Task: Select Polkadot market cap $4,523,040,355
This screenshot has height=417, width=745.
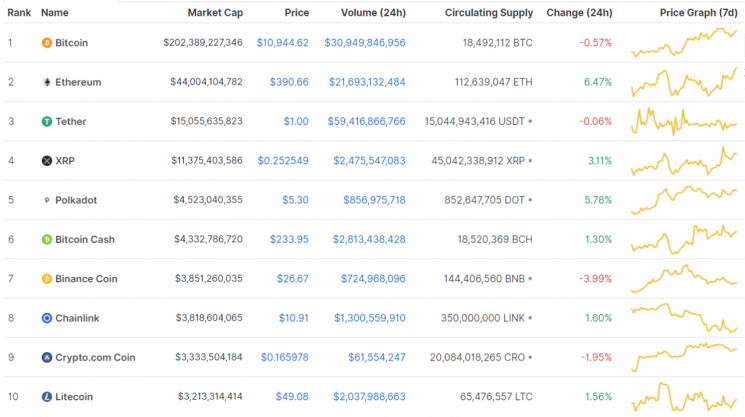Action: pyautogui.click(x=208, y=200)
